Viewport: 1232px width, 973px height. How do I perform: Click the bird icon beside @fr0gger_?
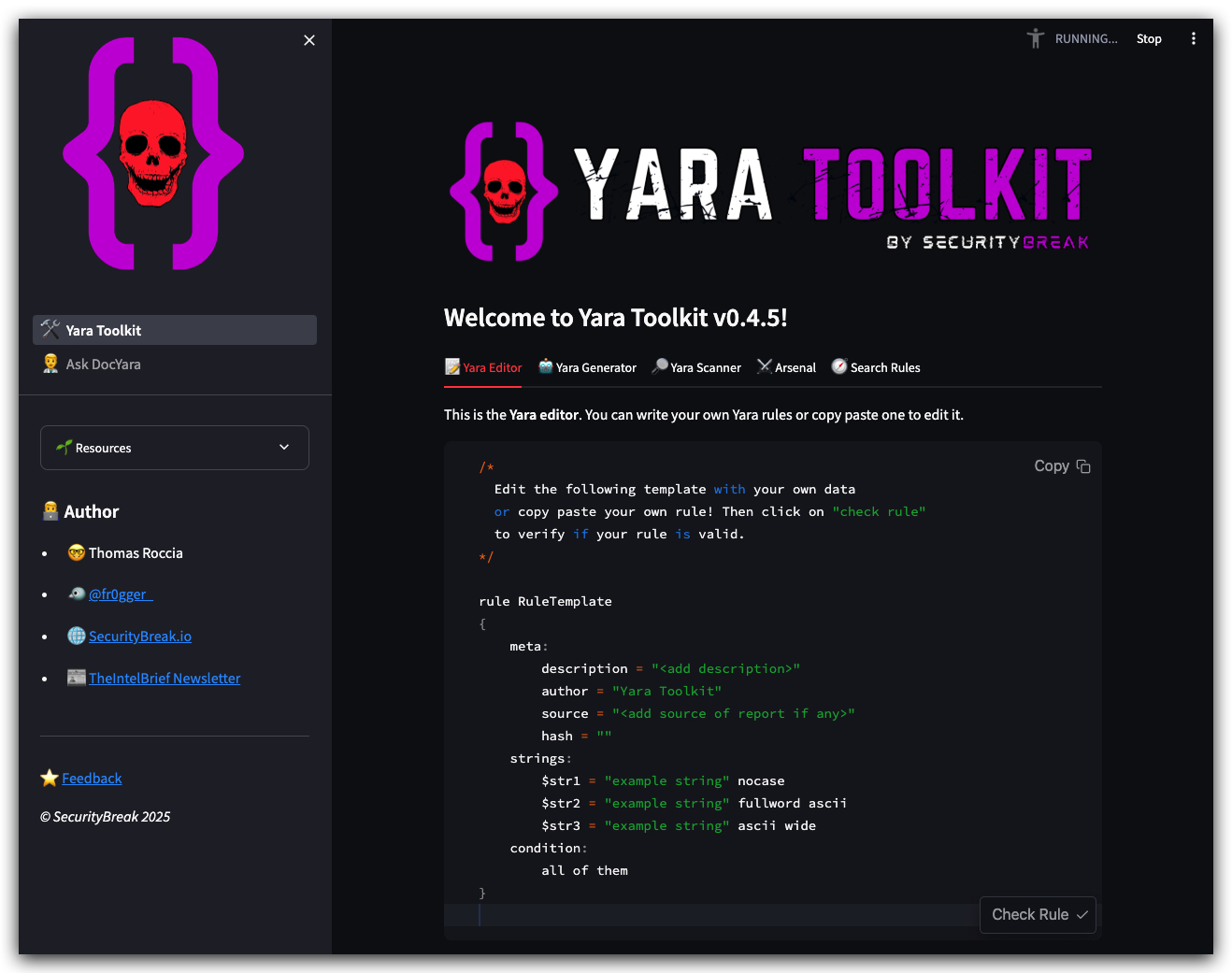(x=77, y=594)
